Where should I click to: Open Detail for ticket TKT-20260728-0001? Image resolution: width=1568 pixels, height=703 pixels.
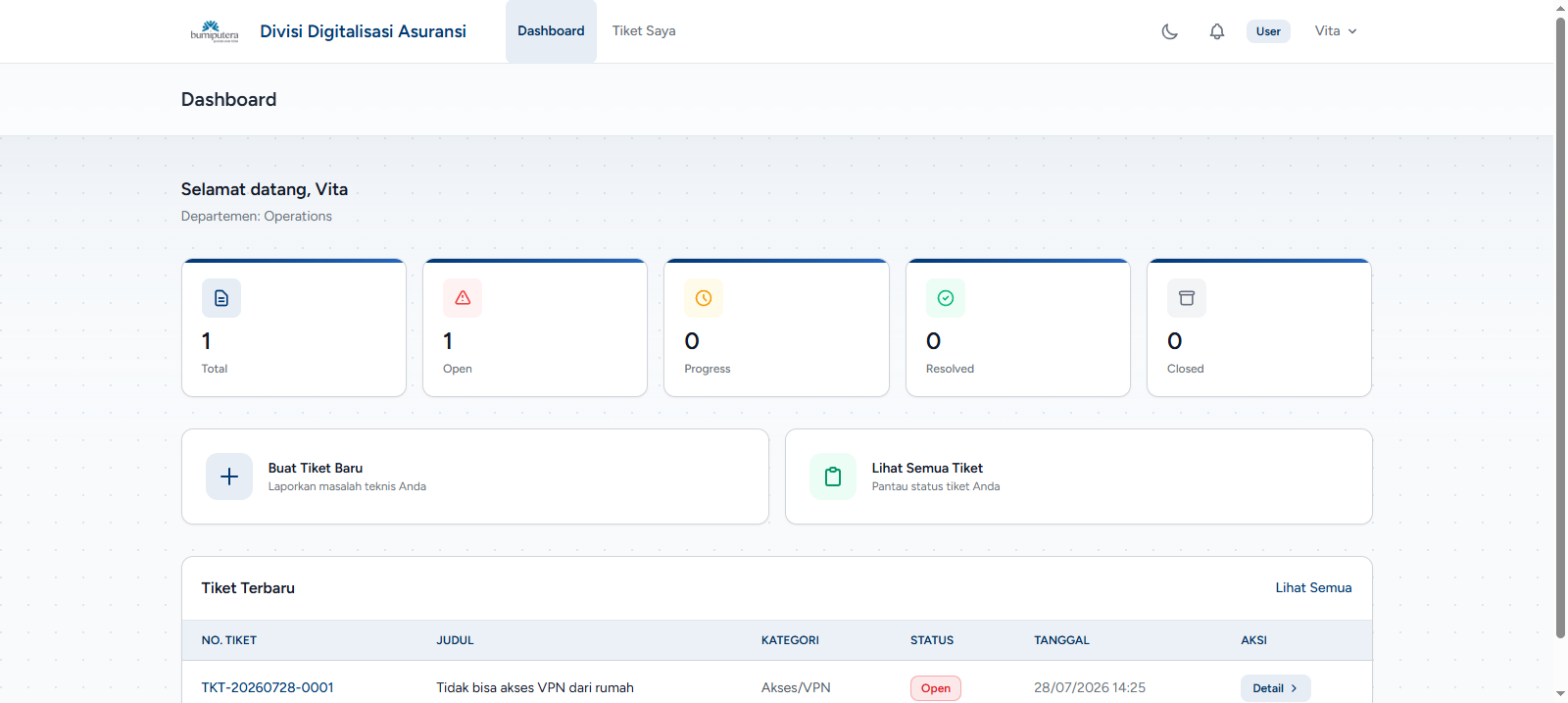(x=1275, y=688)
